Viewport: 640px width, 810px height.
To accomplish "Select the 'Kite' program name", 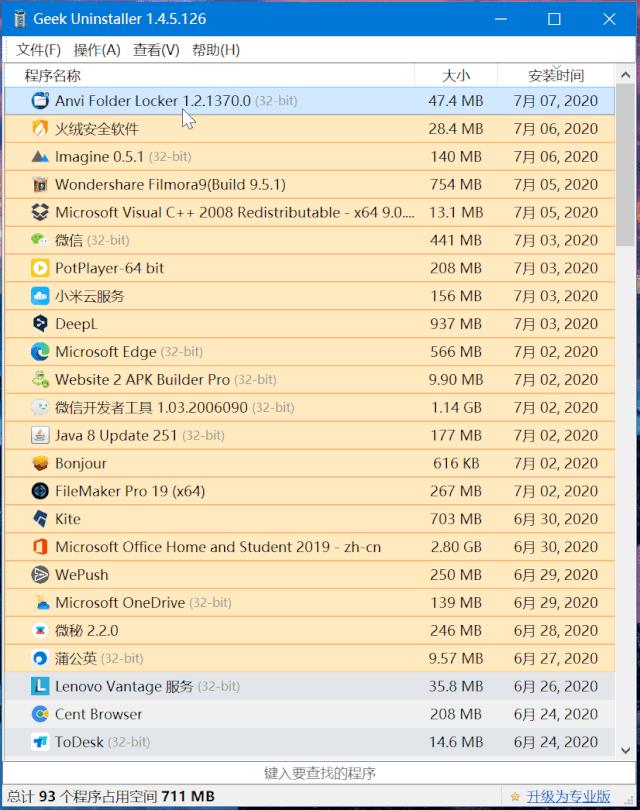I will [68, 519].
